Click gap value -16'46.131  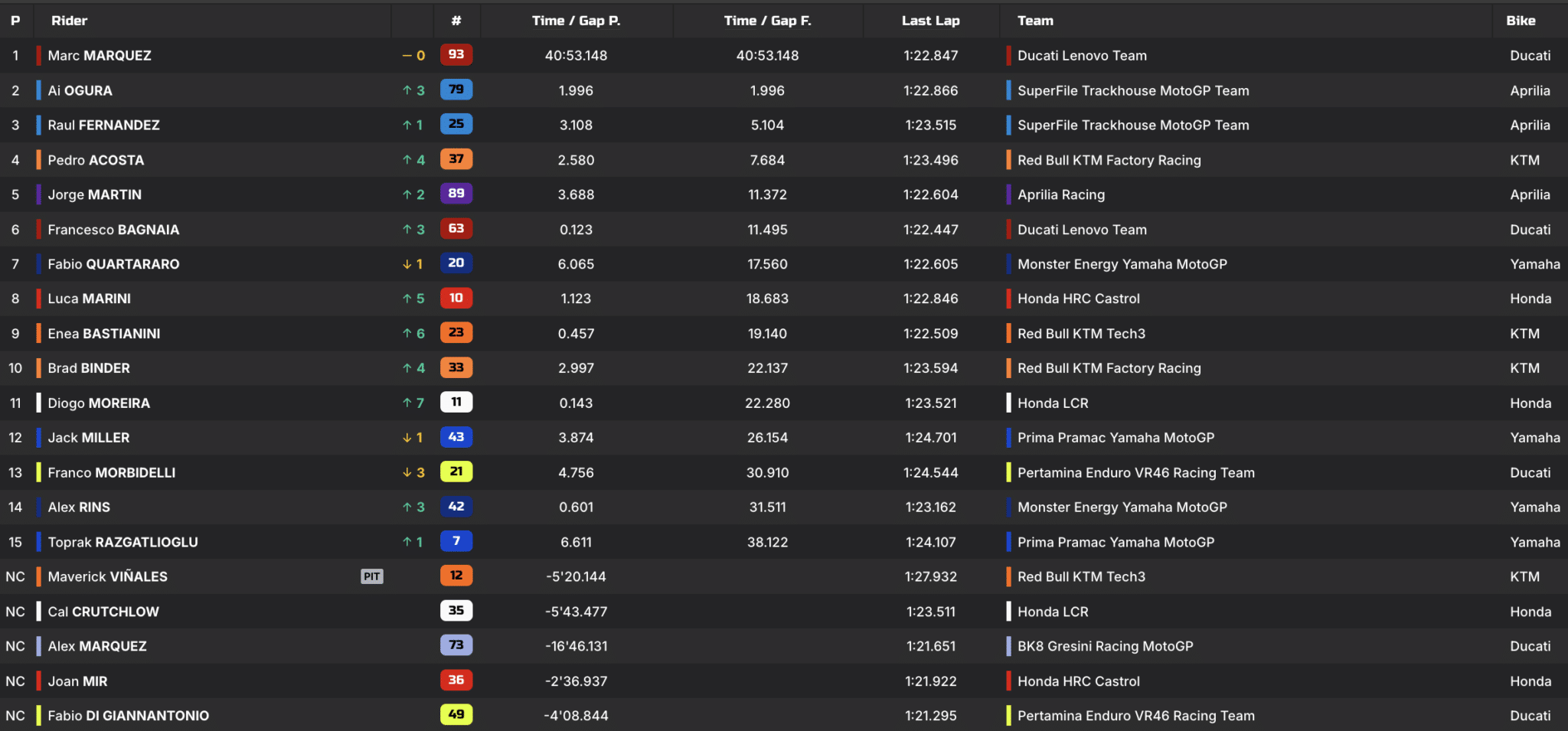[x=576, y=646]
